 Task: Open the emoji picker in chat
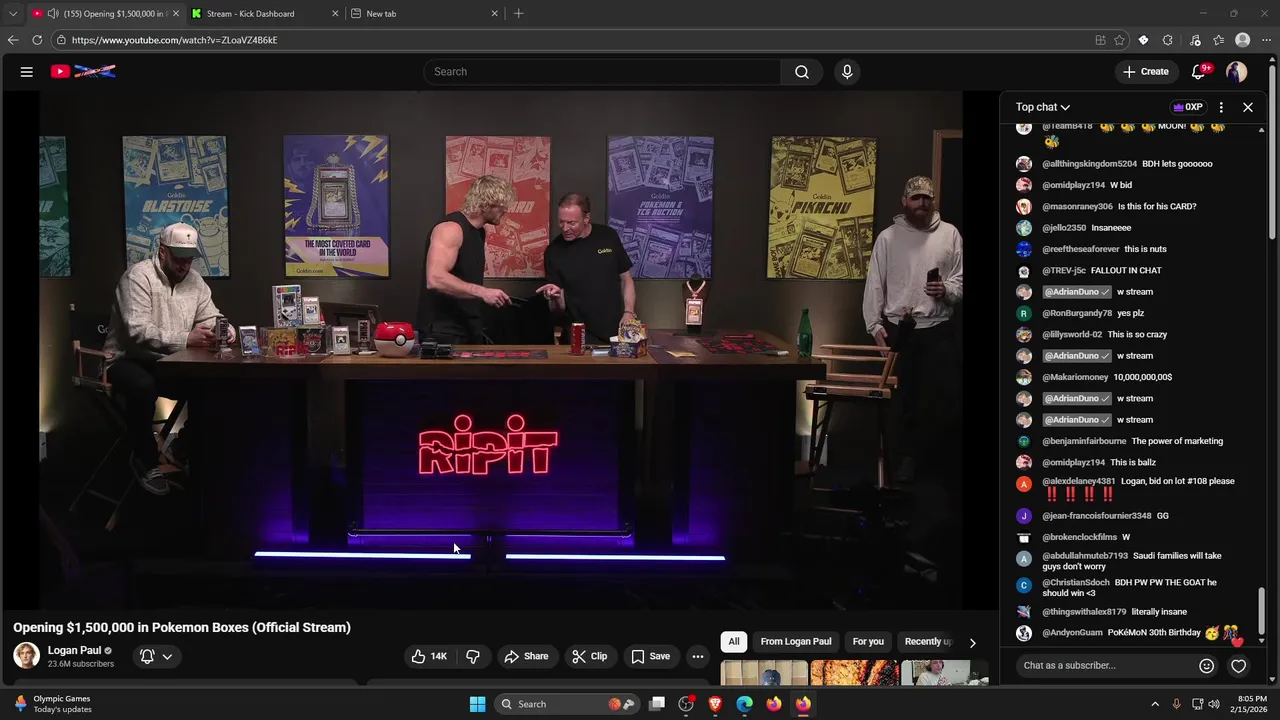click(x=1207, y=666)
